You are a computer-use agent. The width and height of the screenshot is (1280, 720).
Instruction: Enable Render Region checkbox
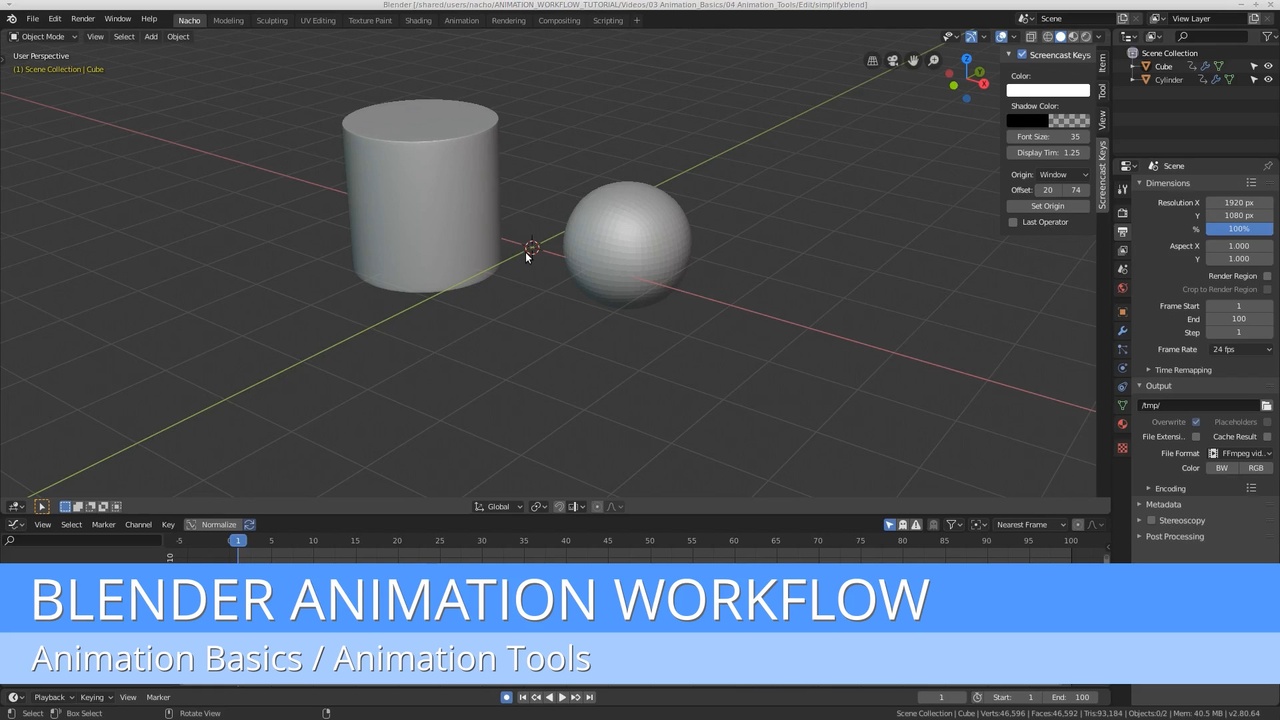[x=1267, y=276]
